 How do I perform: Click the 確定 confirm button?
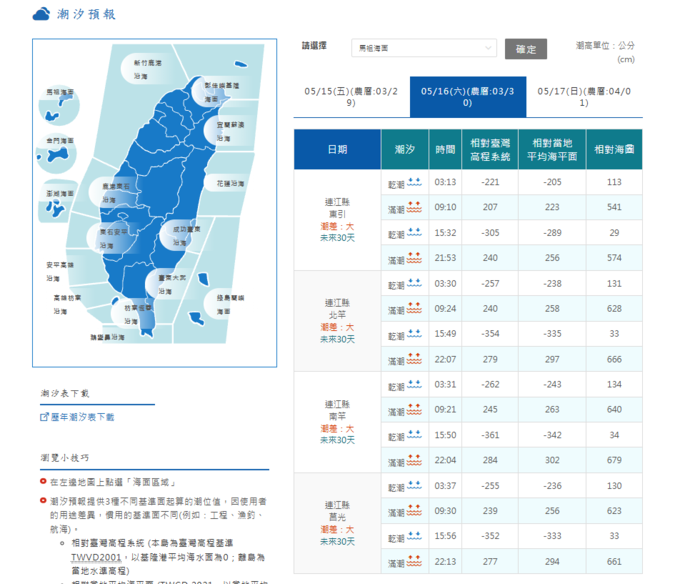pos(526,49)
